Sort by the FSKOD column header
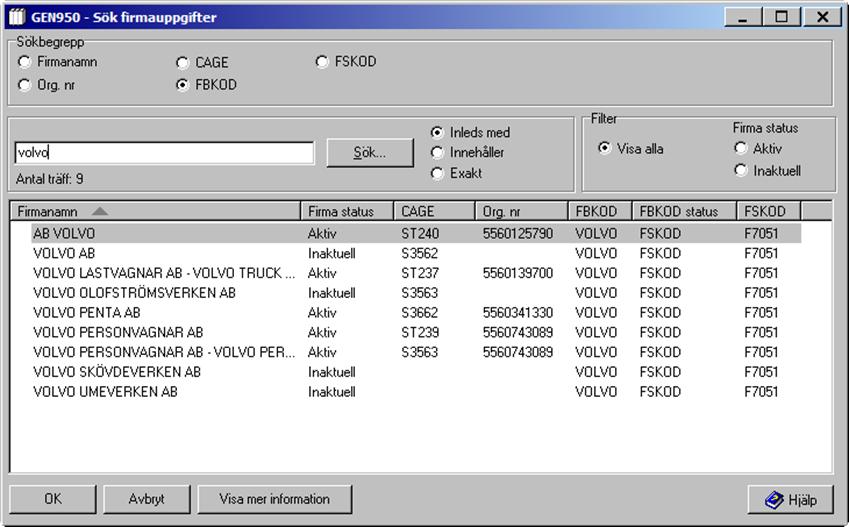 point(769,211)
